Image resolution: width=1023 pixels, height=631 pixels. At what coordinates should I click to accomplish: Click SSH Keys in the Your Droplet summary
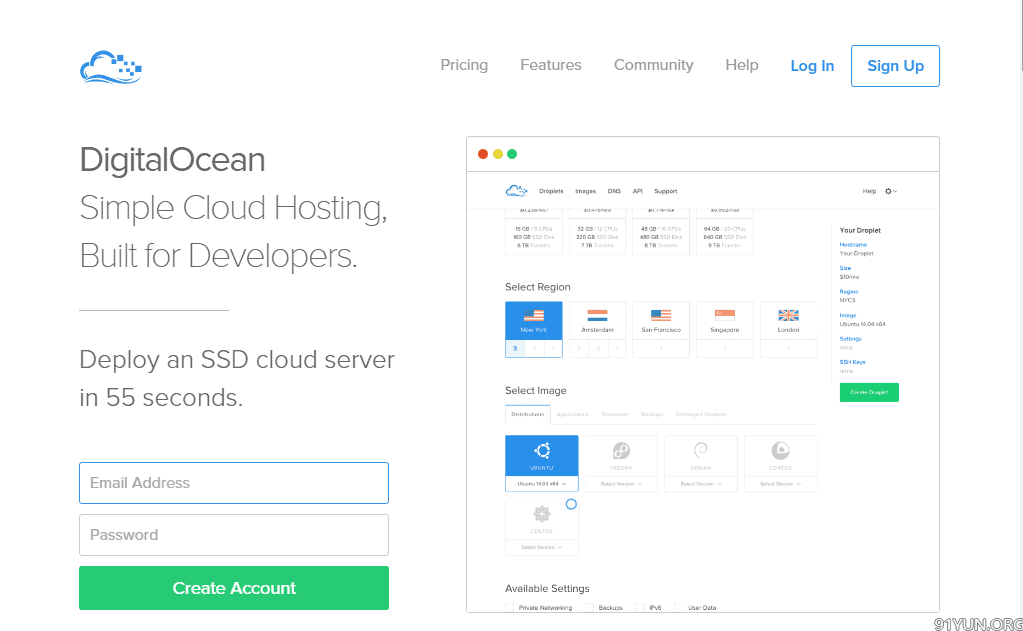coord(853,362)
